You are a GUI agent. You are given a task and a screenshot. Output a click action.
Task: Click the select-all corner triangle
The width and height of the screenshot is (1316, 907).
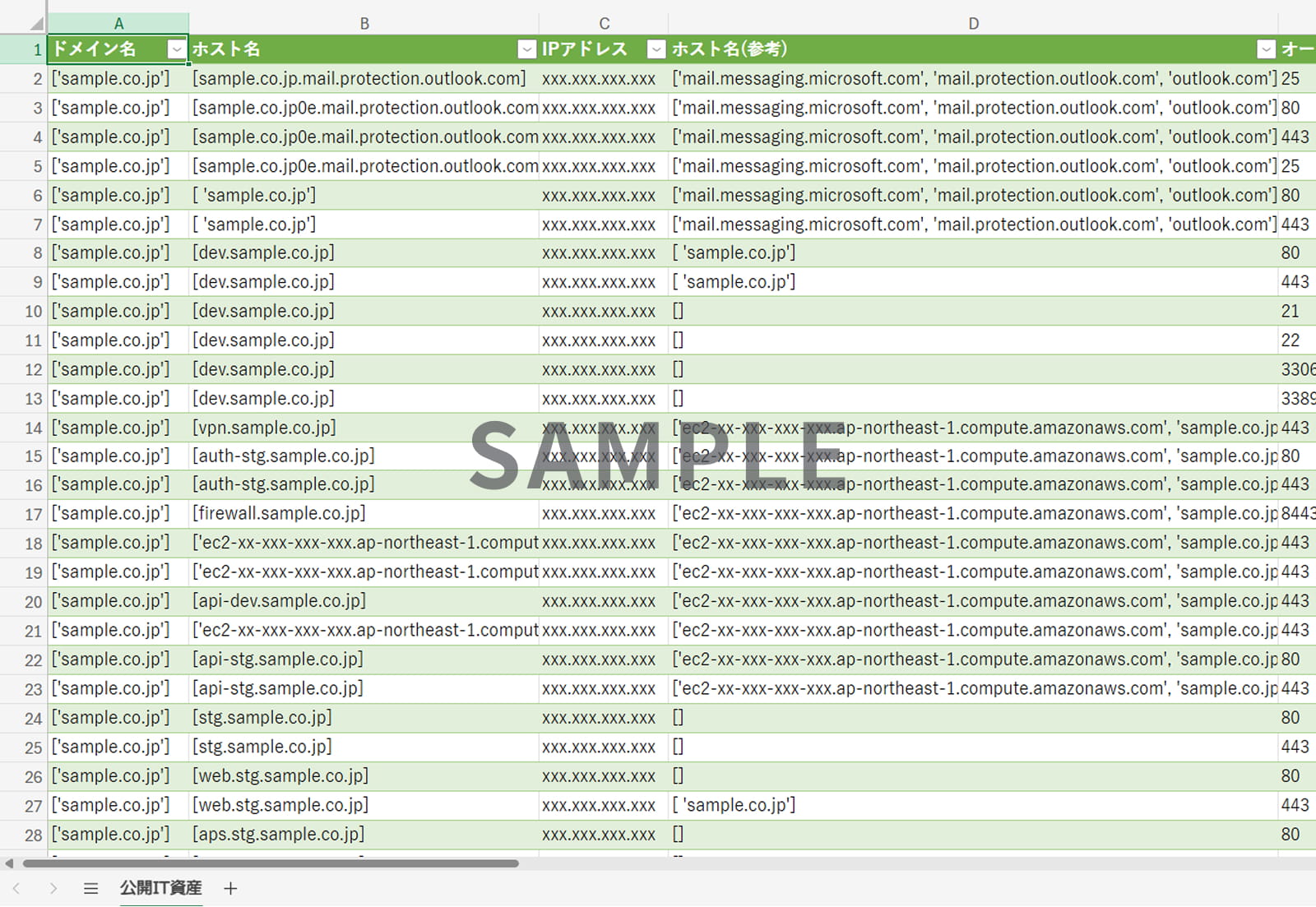[x=36, y=24]
